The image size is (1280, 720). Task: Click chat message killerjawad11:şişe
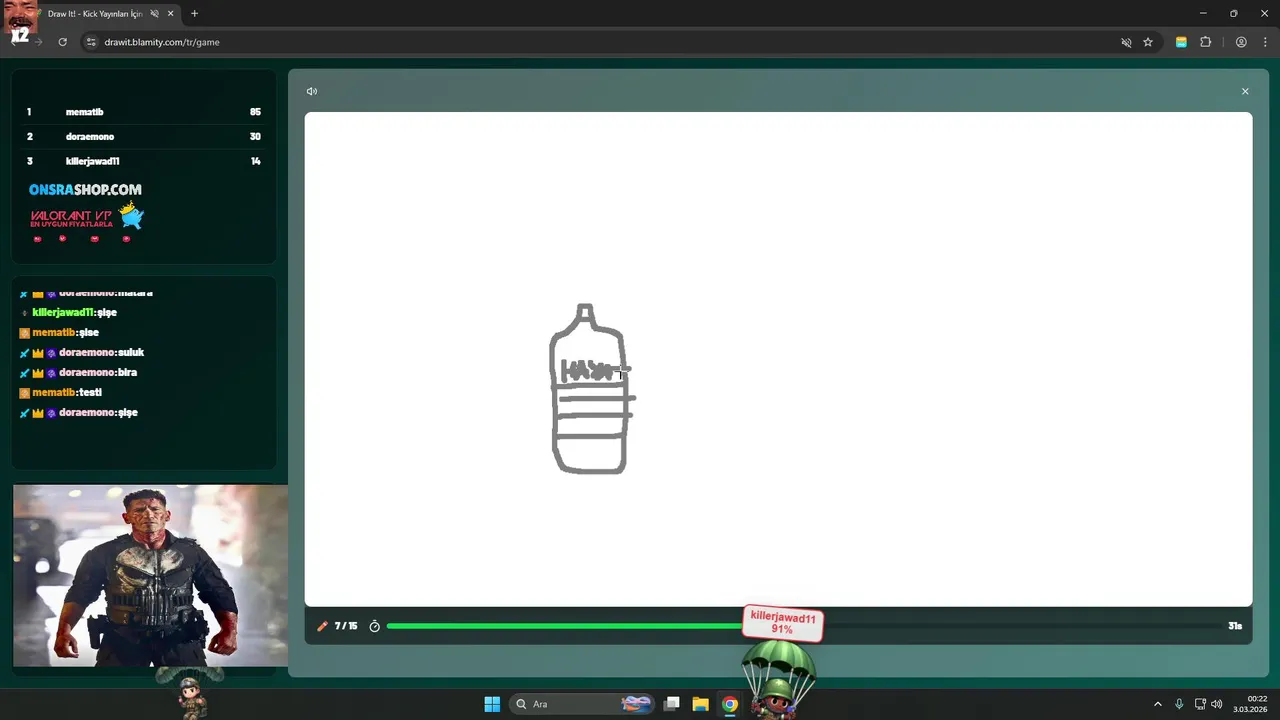75,312
